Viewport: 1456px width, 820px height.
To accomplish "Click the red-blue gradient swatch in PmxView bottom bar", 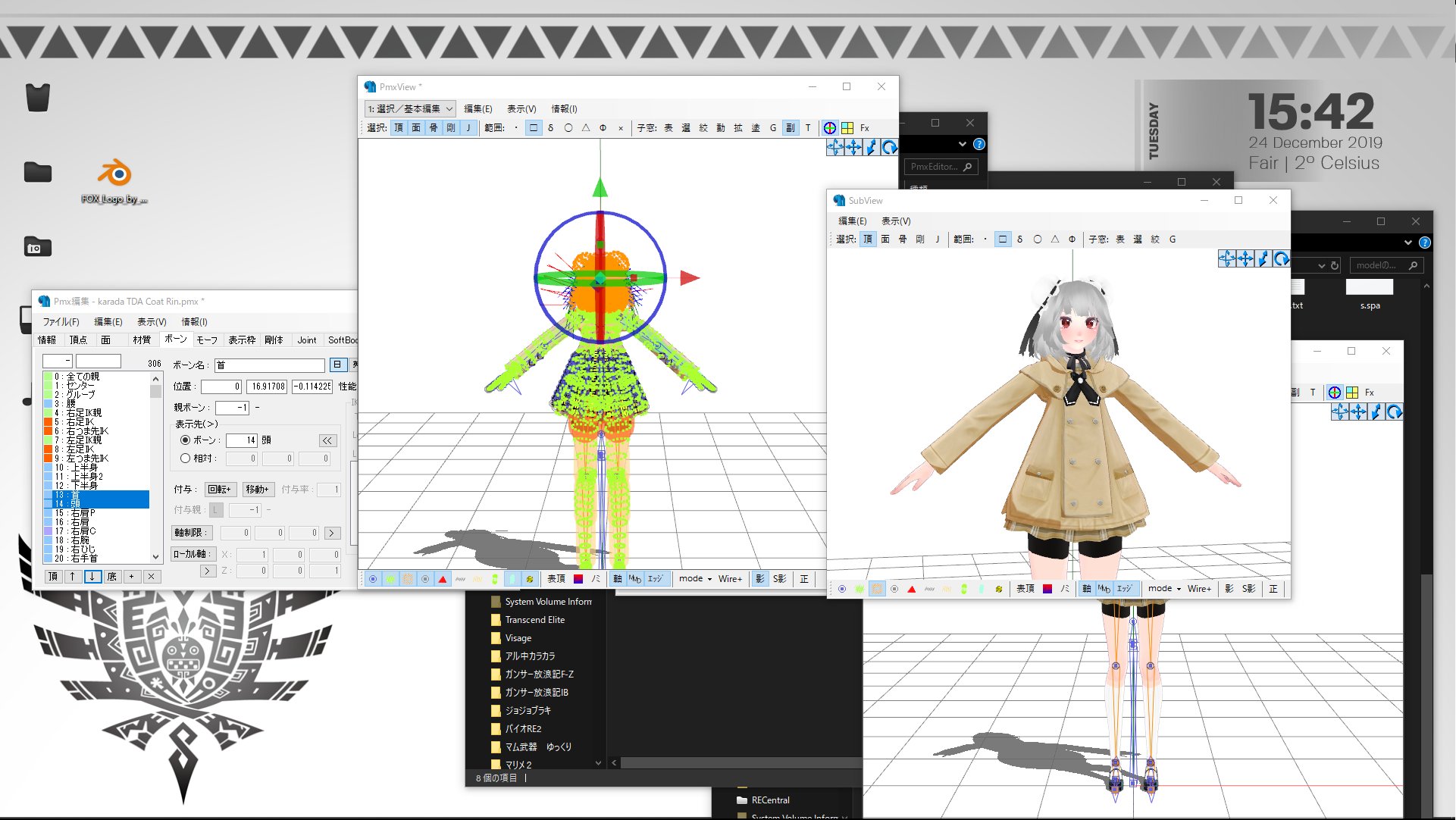I will [x=578, y=579].
